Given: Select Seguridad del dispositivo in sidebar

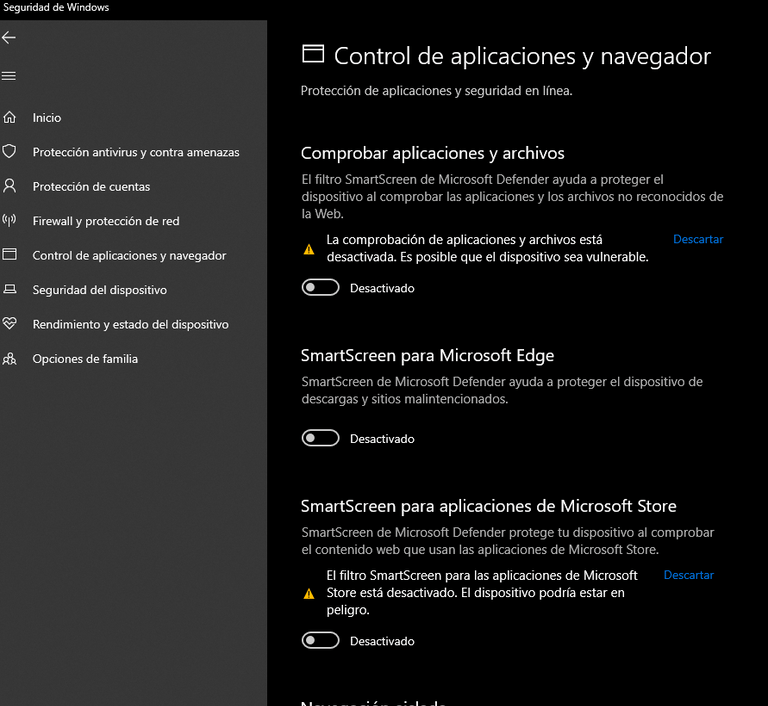Looking at the screenshot, I should (100, 290).
